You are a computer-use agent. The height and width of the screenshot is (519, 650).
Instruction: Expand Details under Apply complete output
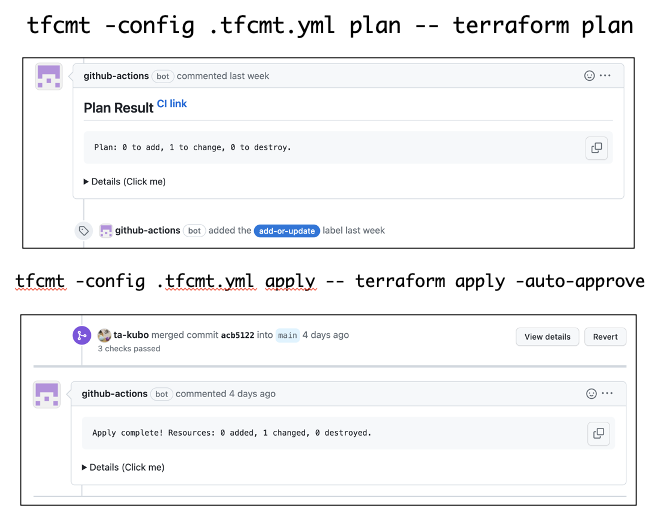pos(124,467)
